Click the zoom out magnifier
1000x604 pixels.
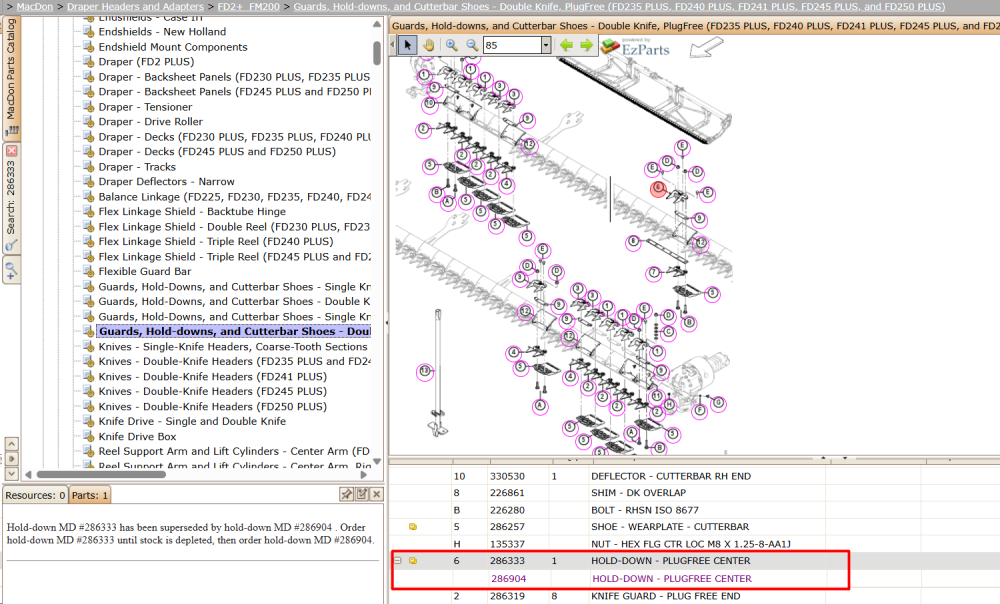tap(472, 45)
